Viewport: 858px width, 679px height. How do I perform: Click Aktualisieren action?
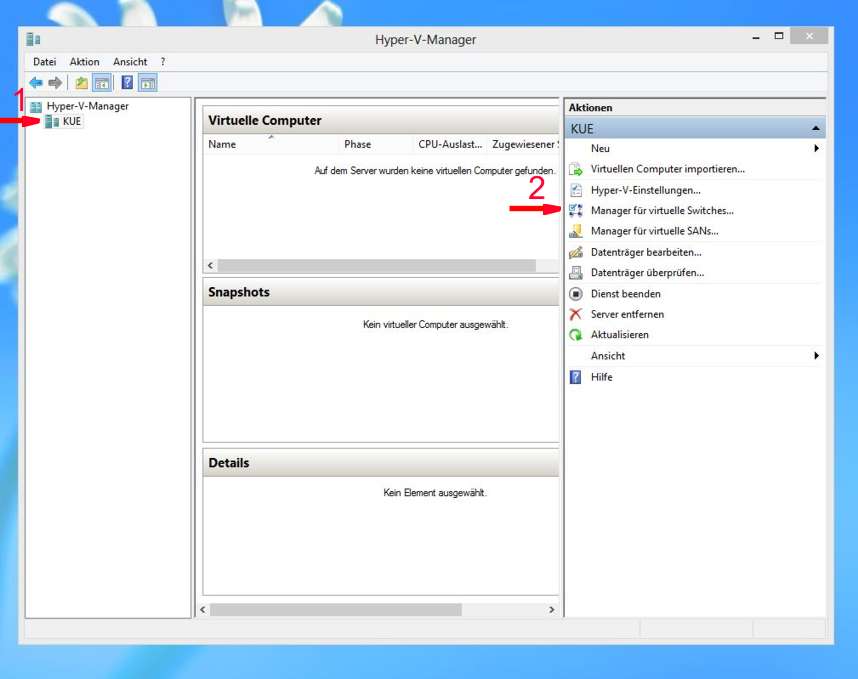tap(619, 335)
